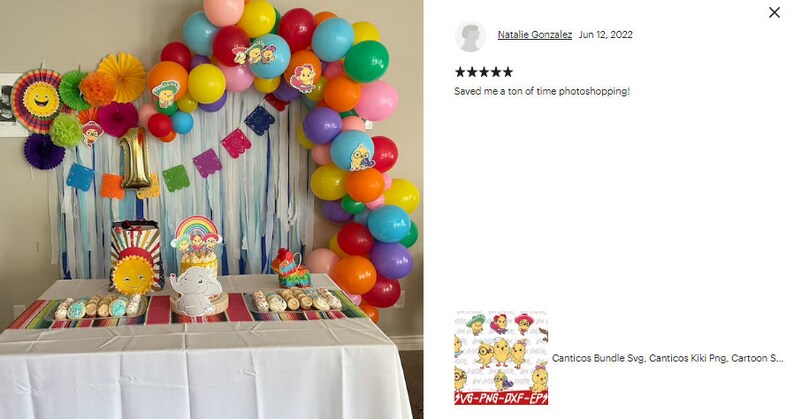Open the Canticos Bundle product thumbnail
The image size is (794, 419).
click(x=501, y=358)
